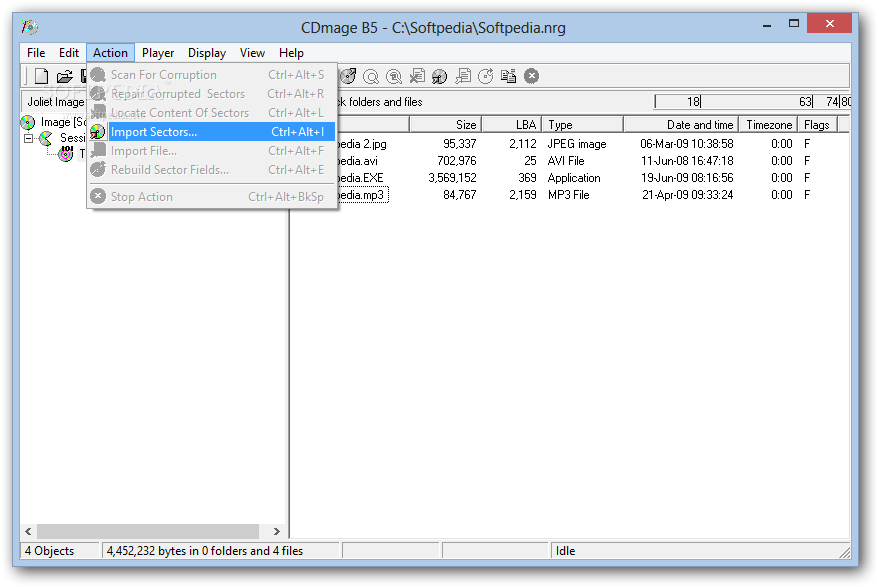Open the View menu
The image size is (879, 587).
tap(252, 53)
